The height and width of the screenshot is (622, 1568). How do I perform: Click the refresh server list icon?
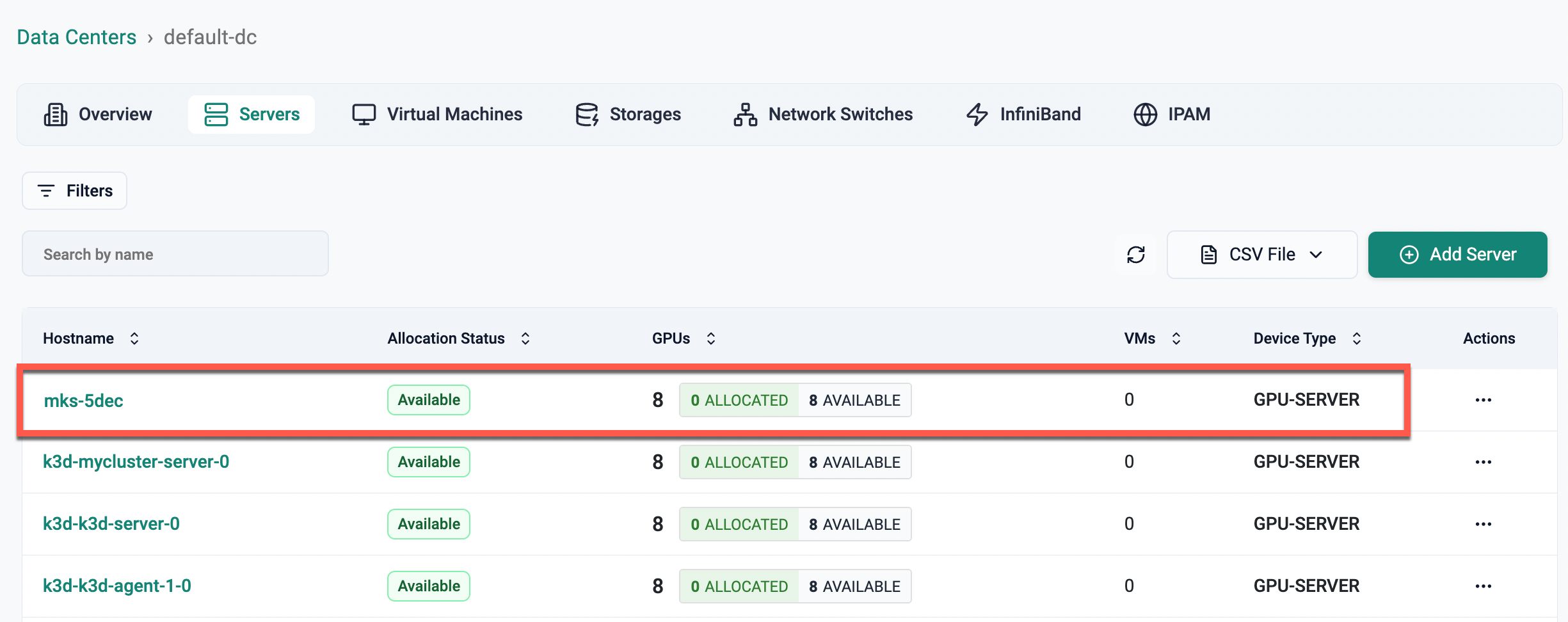click(1135, 255)
